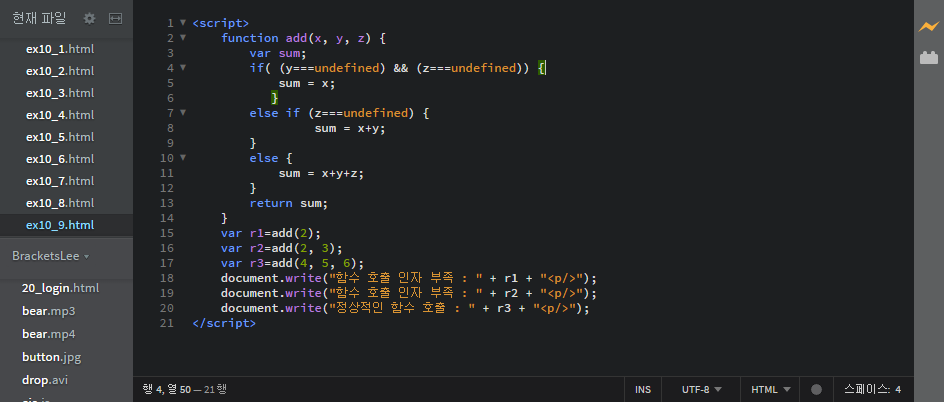Click 'sum = x+y;' on line 8
Image resolution: width=944 pixels, height=402 pixels.
pos(350,128)
